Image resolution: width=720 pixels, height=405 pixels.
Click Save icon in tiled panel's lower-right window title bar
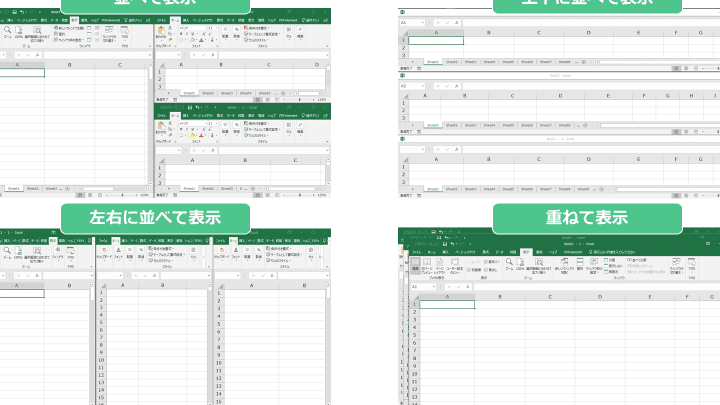click(x=190, y=107)
